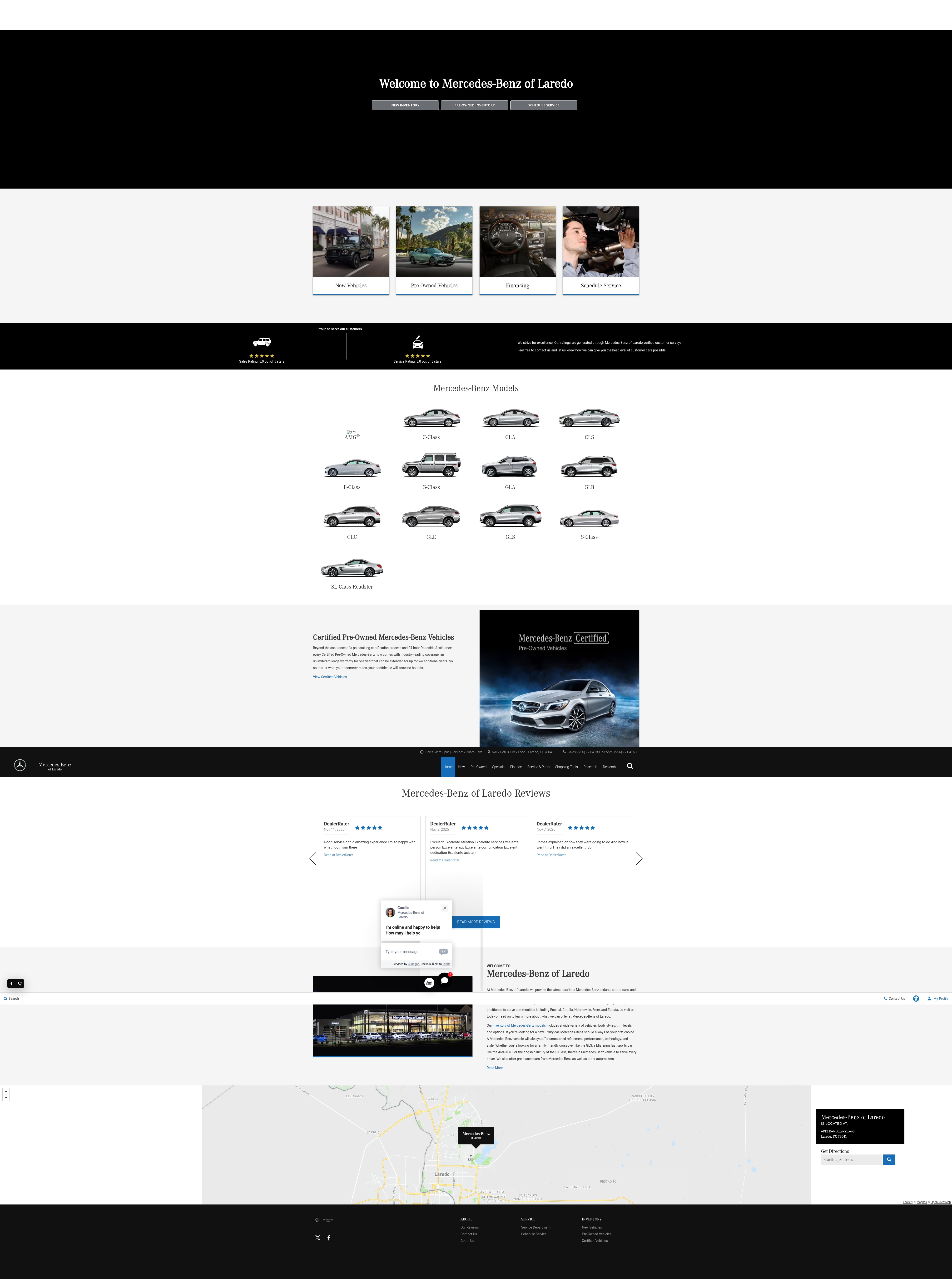Viewport: 952px width, 1279px height.
Task: Click the SCHEDULE SERVICE hero button
Action: 543,105
